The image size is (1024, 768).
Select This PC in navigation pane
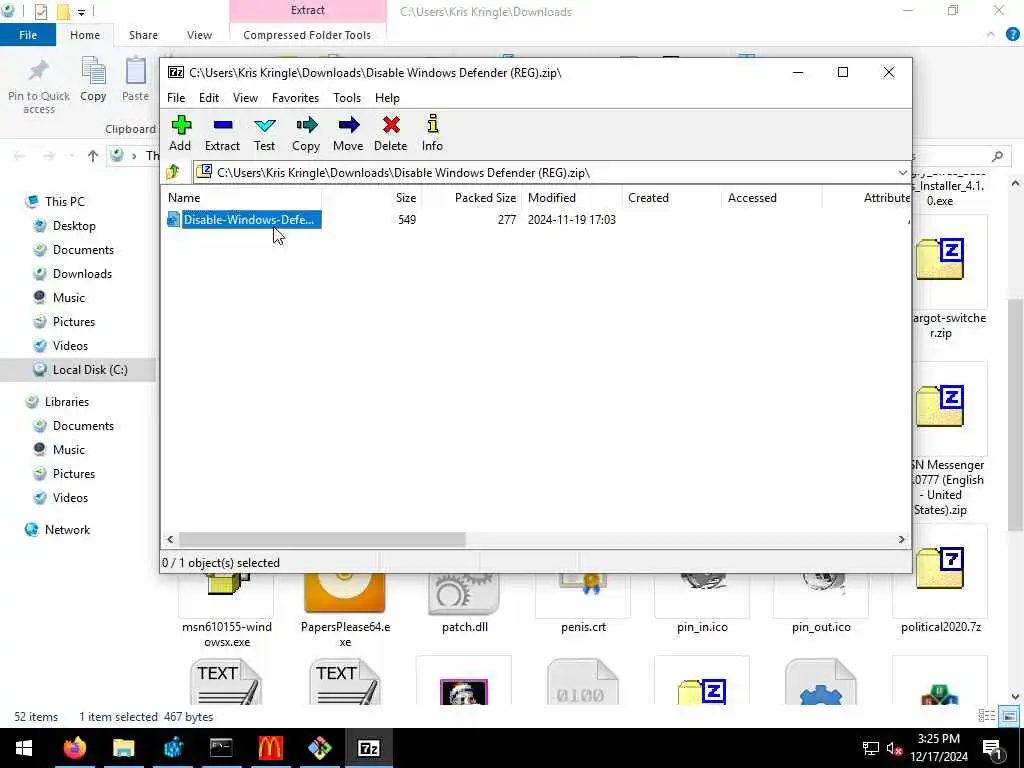click(x=65, y=202)
